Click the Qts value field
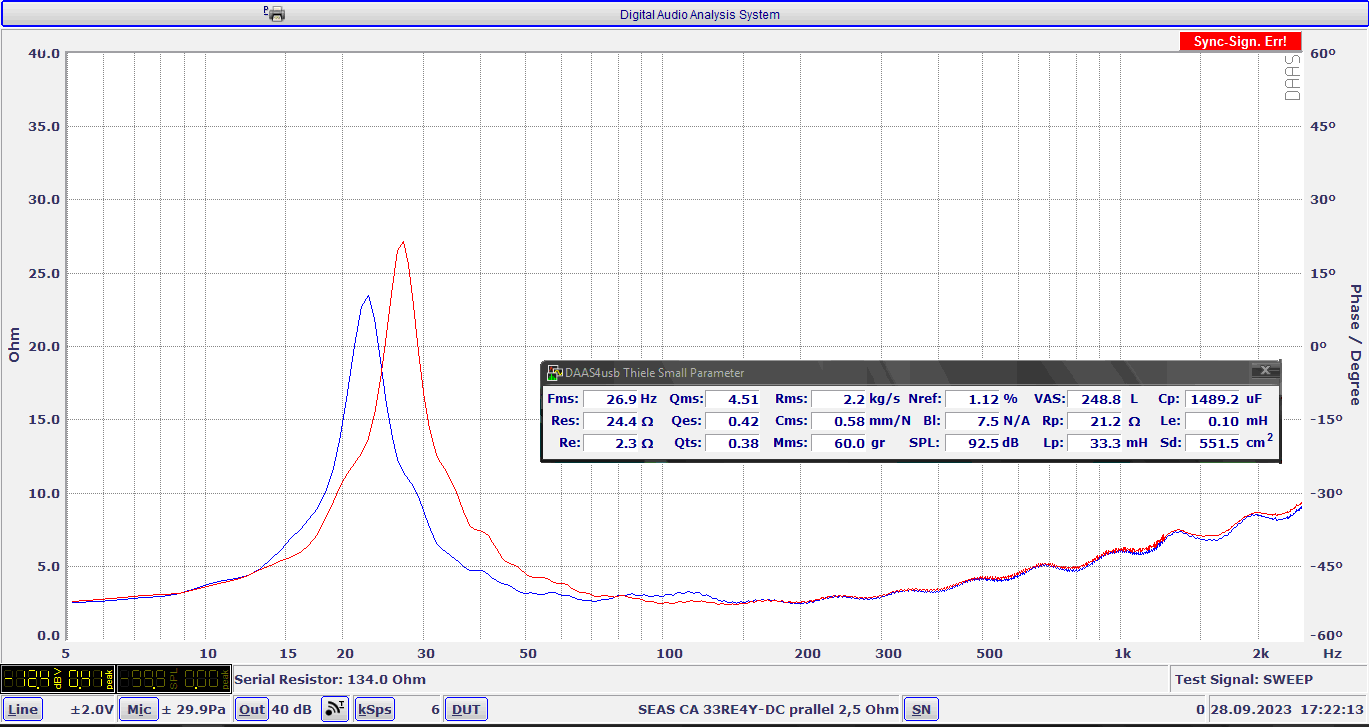This screenshot has height=727, width=1369. click(733, 443)
